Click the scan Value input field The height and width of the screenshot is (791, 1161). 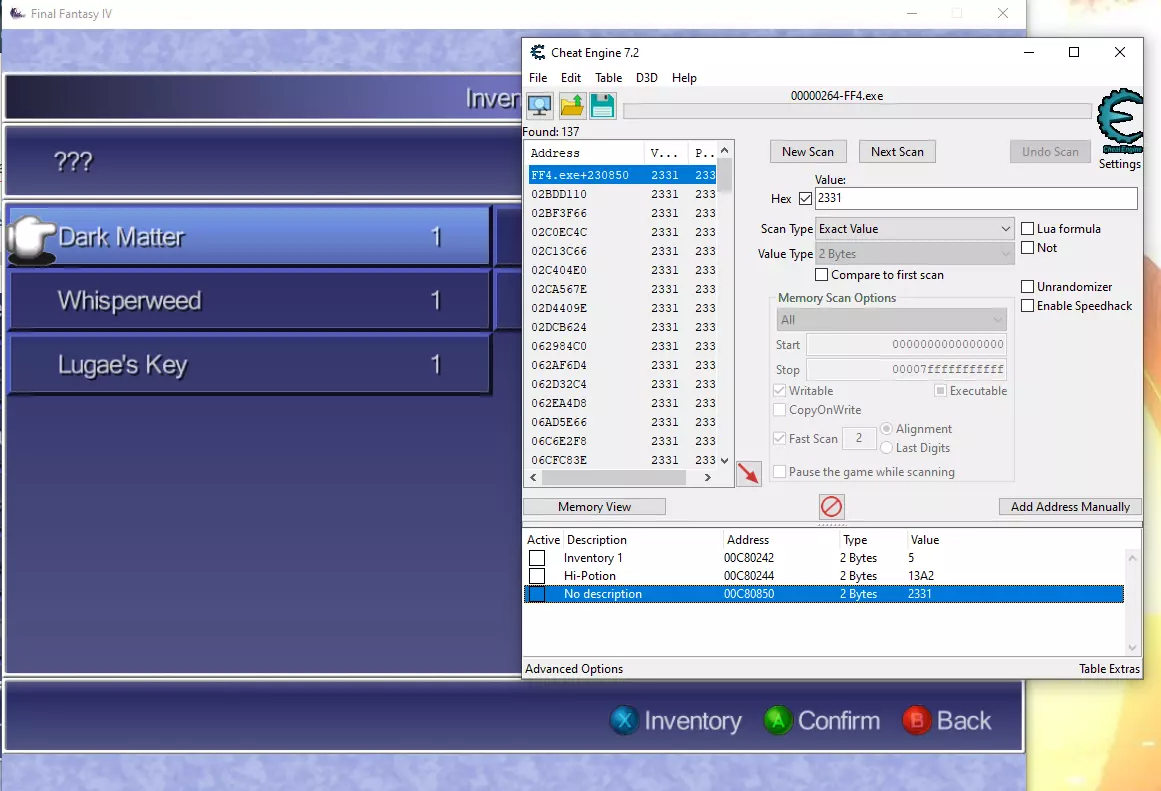tap(975, 199)
